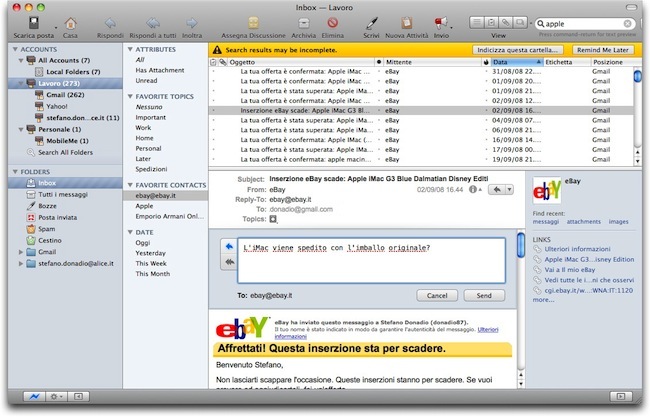The height and width of the screenshot is (417, 650).
Task: Collapse the ATTRIBUTES section triangle
Action: [x=130, y=49]
